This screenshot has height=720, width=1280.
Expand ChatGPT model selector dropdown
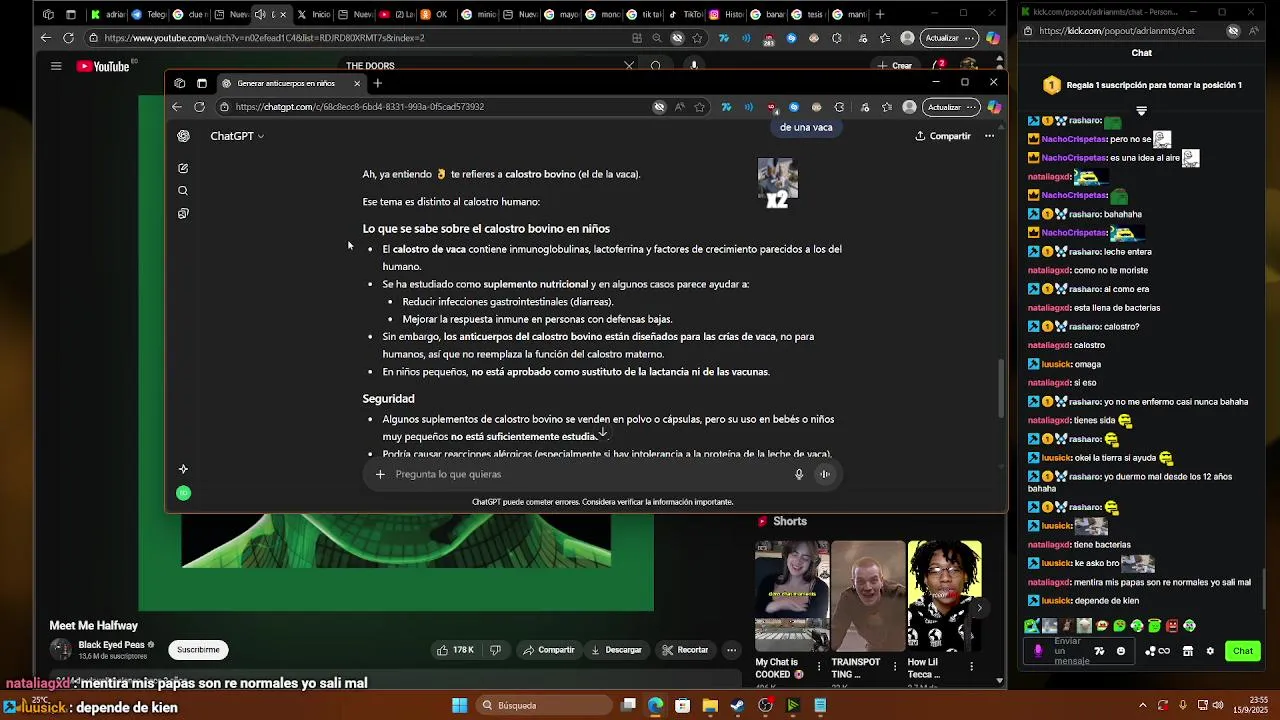pyautogui.click(x=237, y=136)
